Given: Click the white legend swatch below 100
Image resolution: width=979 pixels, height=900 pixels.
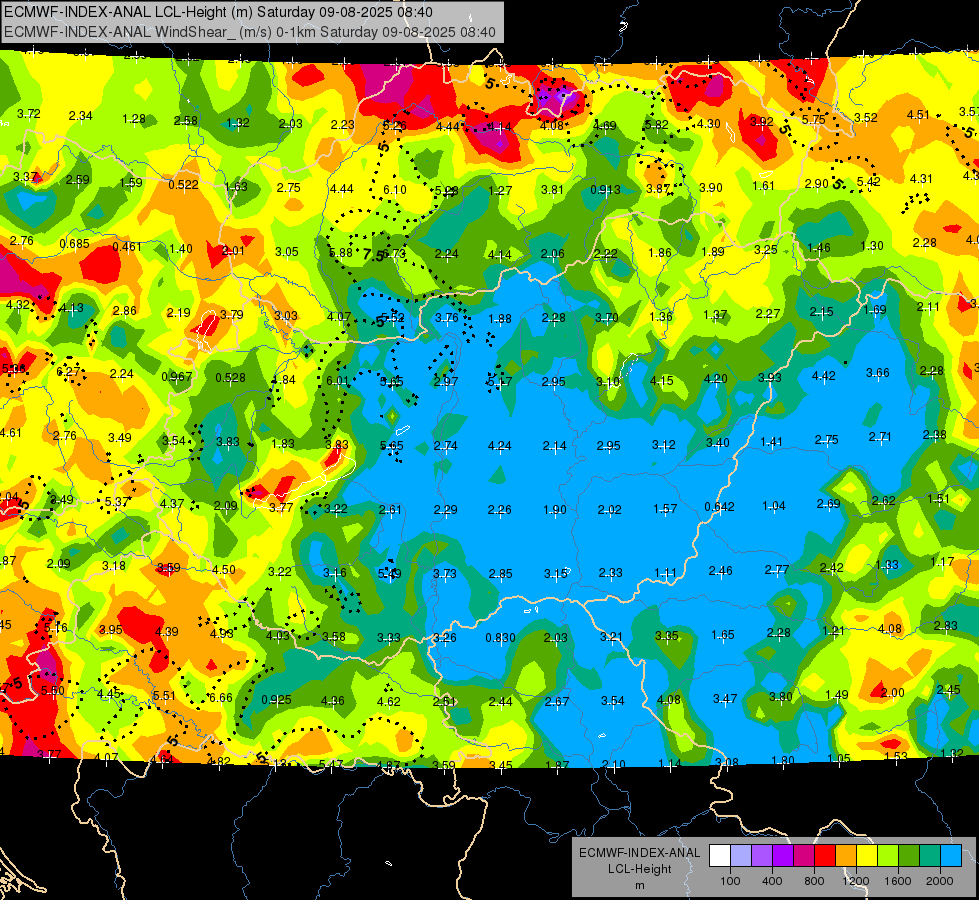Looking at the screenshot, I should pos(719,856).
